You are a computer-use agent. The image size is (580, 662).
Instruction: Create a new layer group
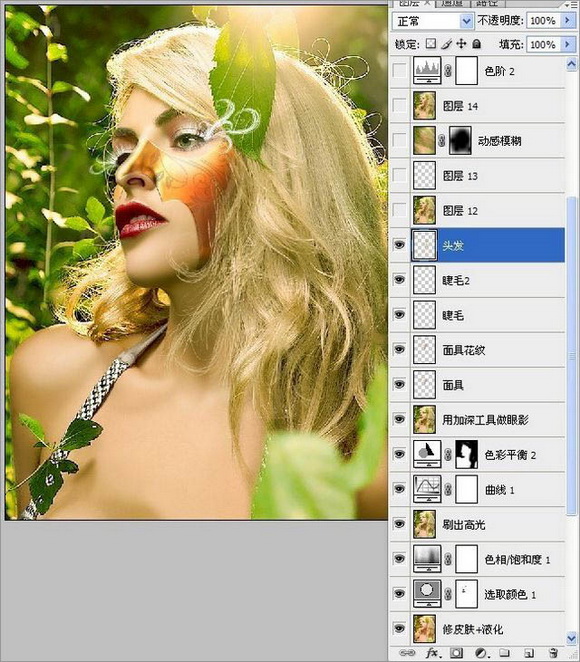click(504, 653)
